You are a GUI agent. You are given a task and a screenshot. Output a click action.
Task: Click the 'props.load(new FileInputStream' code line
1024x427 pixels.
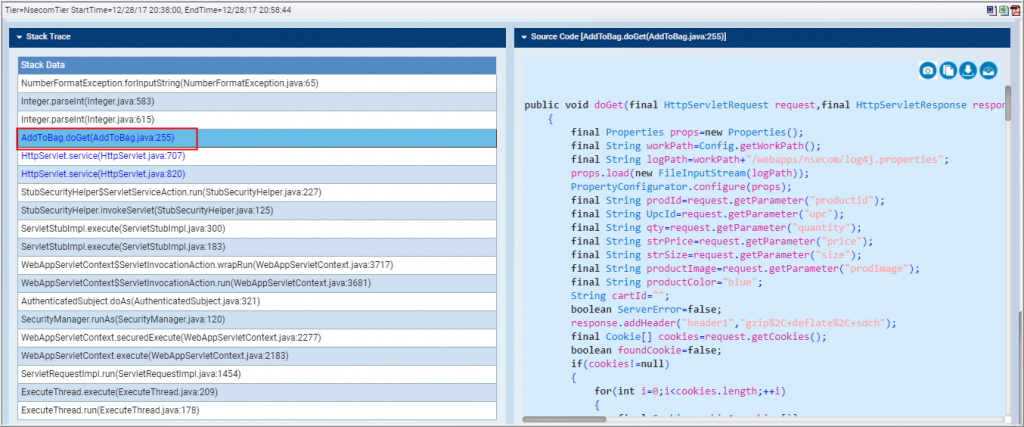point(690,173)
